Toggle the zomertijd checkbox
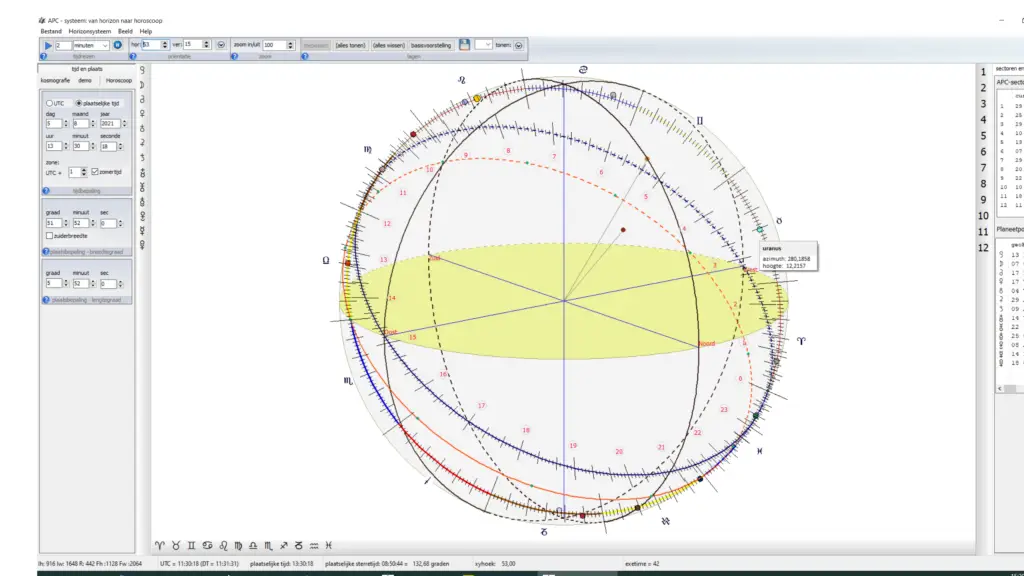The height and width of the screenshot is (576, 1024). pyautogui.click(x=95, y=171)
